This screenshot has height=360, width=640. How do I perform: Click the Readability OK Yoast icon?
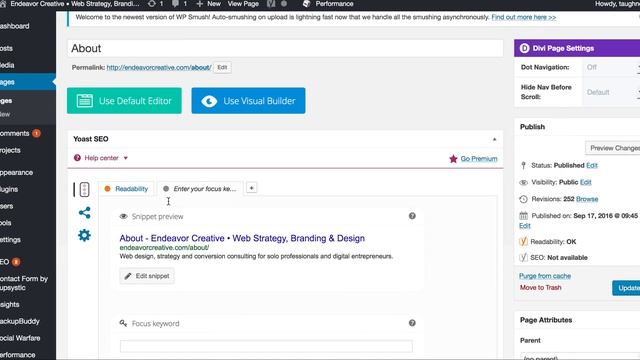(523, 241)
